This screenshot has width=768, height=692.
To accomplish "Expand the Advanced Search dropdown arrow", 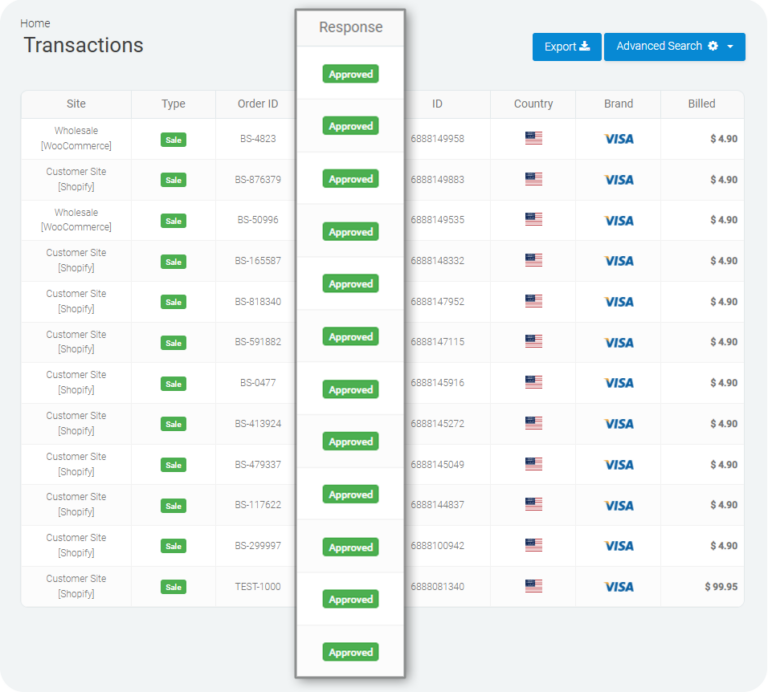I will tap(731, 47).
